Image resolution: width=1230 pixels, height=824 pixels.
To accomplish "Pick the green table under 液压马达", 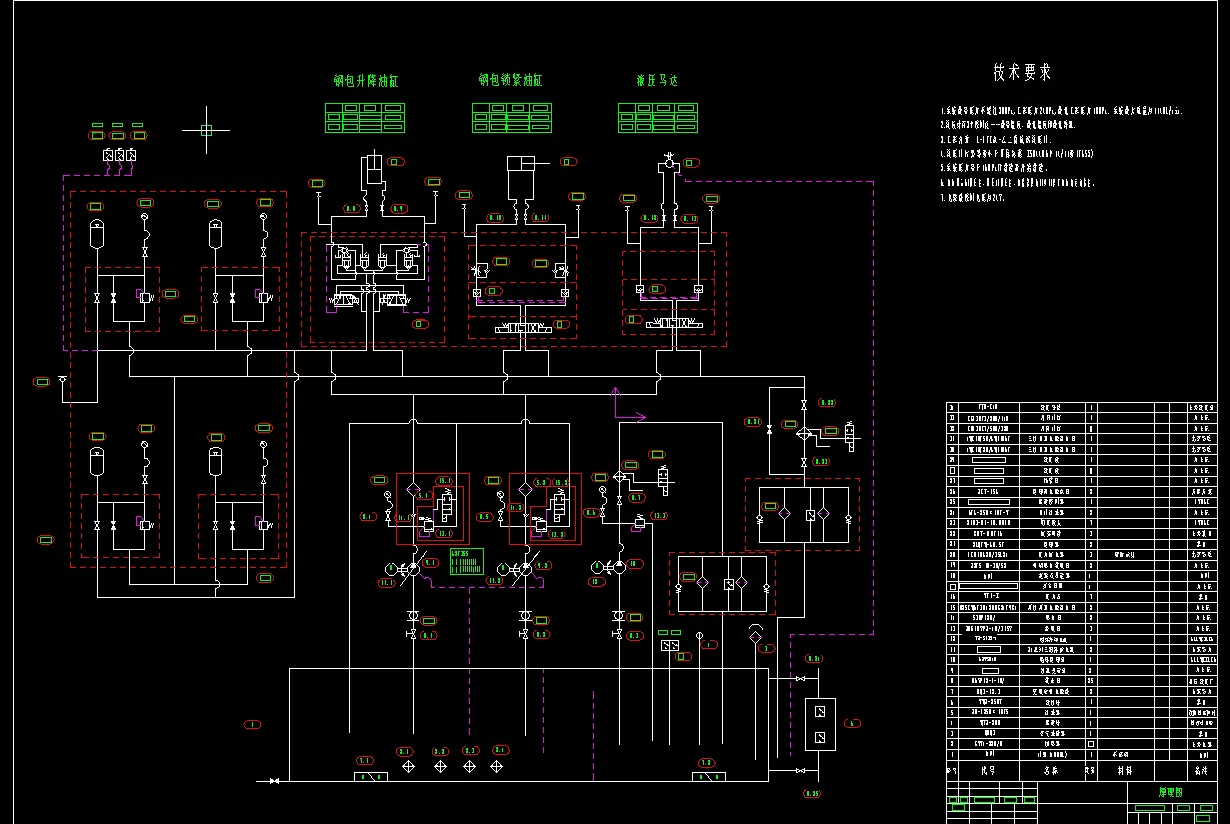I will tap(658, 117).
